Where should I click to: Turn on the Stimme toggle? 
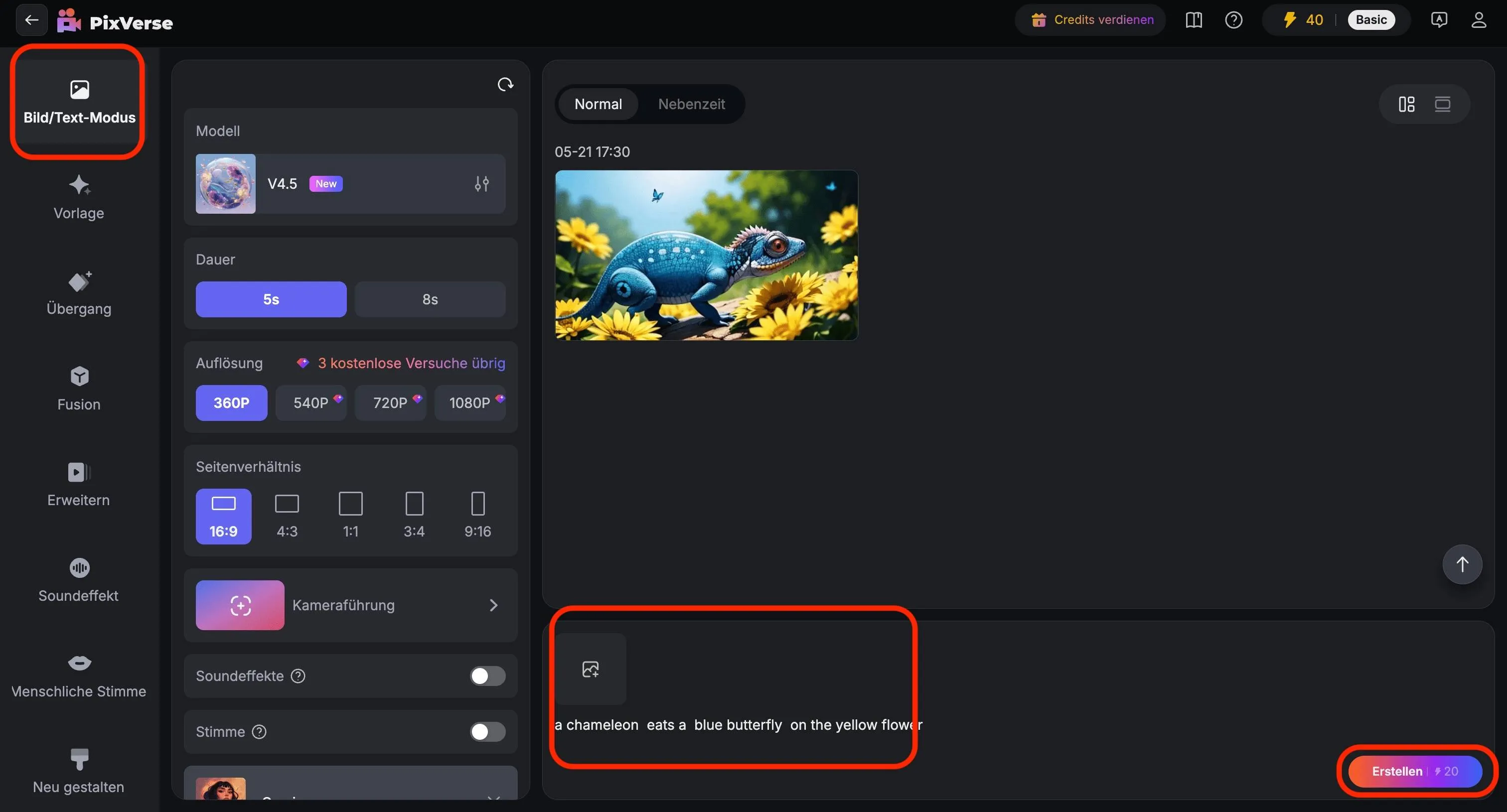487,731
